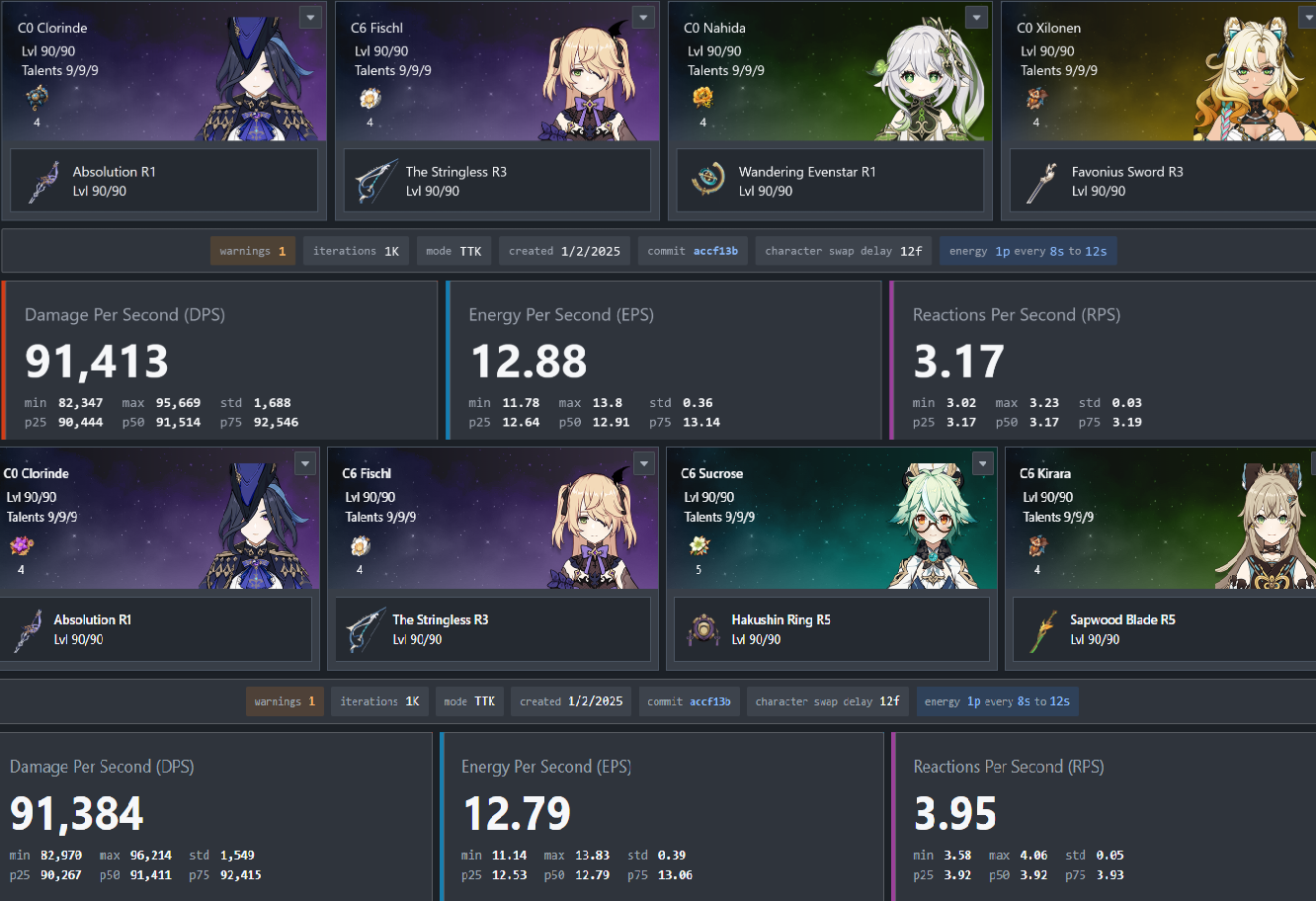Screen dimensions: 1316x901
Task: Open C0 Nahida card dropdown arrow
Action: tap(976, 17)
